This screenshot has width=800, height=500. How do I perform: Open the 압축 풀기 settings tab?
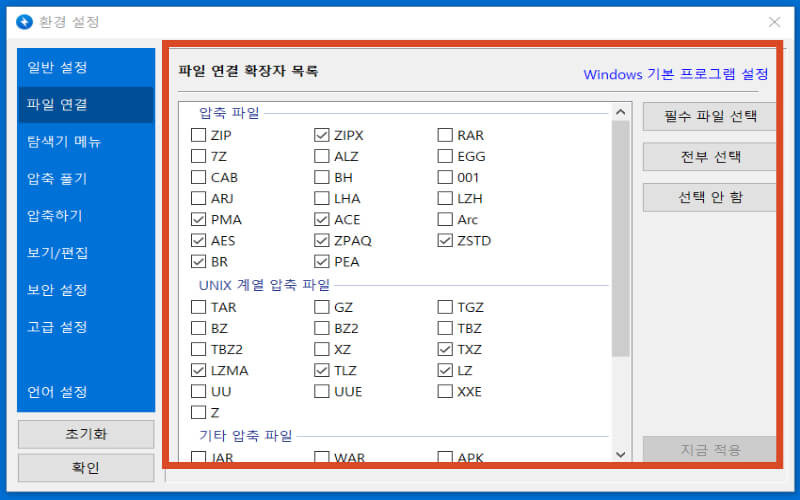point(86,179)
